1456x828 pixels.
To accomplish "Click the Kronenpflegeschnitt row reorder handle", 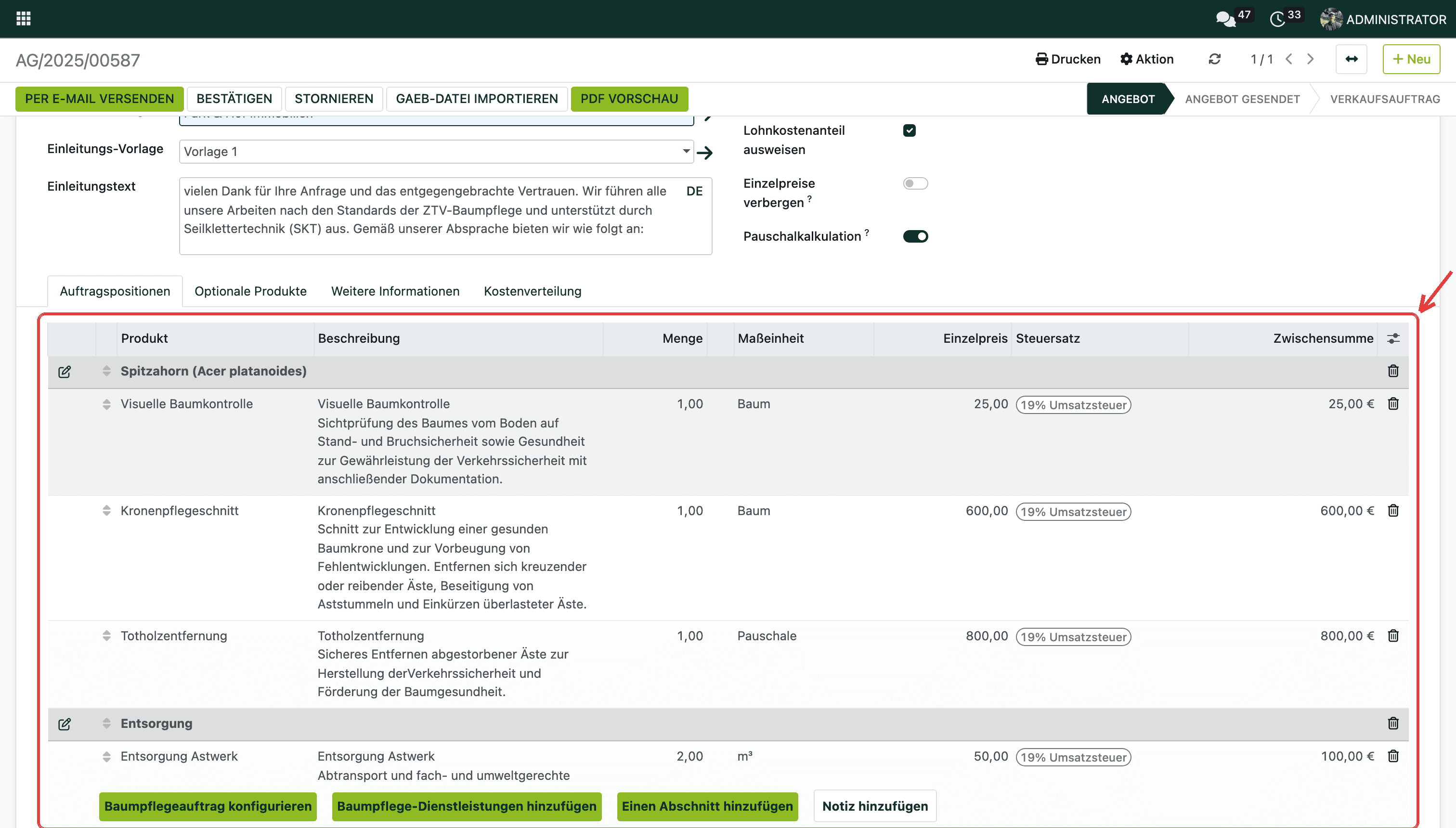I will (106, 511).
